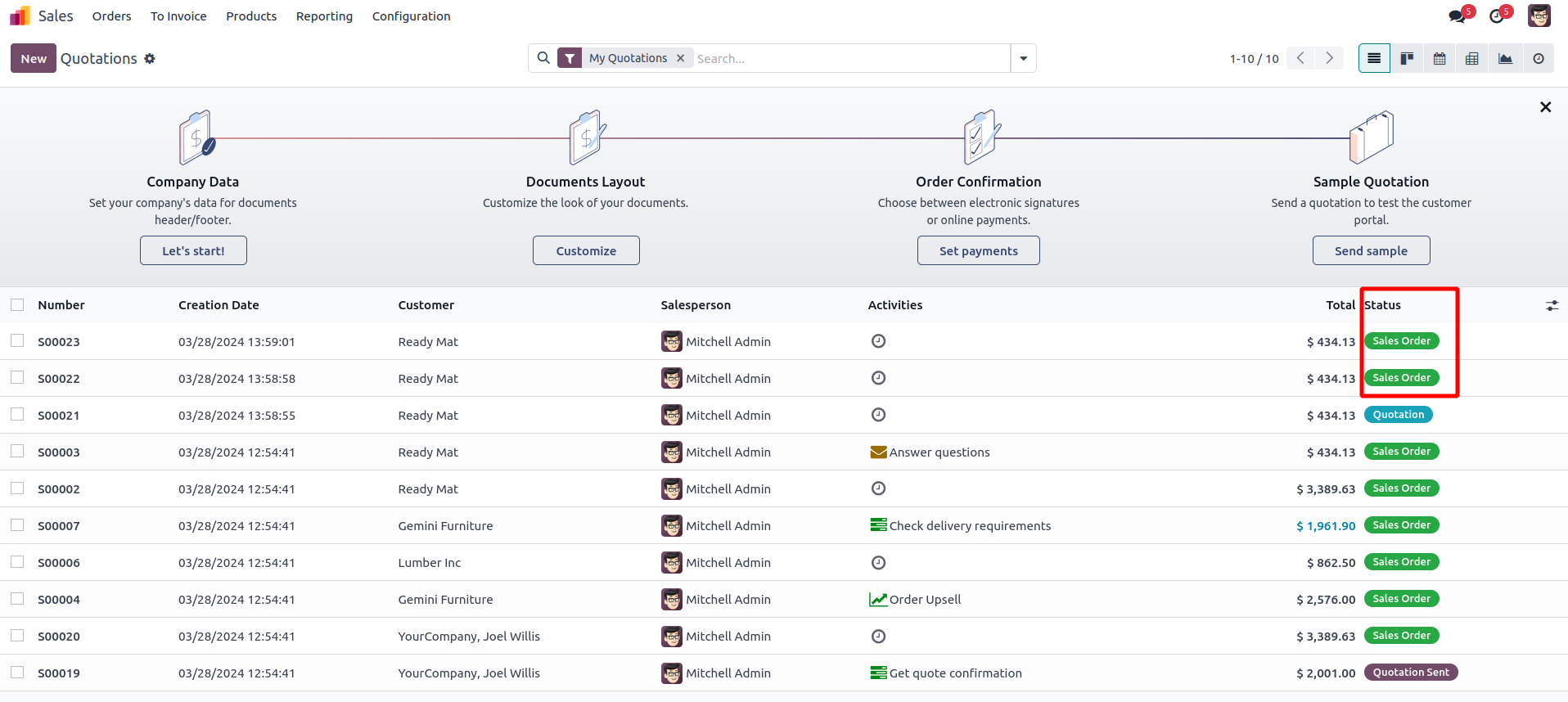Expand the To Invoice menu
Image resolution: width=1568 pixels, height=702 pixels.
point(178,16)
